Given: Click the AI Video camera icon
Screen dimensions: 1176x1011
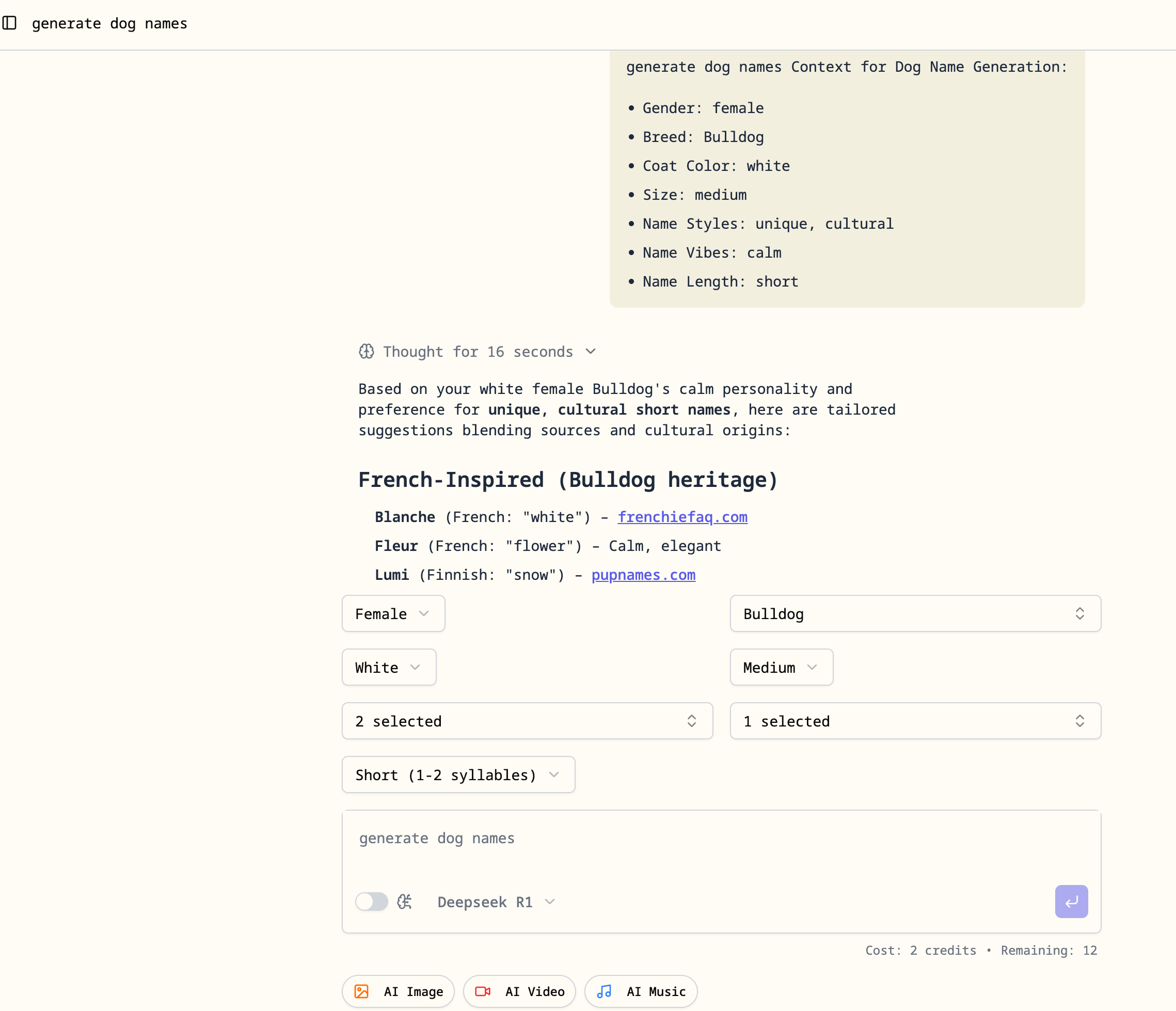Looking at the screenshot, I should 483,991.
